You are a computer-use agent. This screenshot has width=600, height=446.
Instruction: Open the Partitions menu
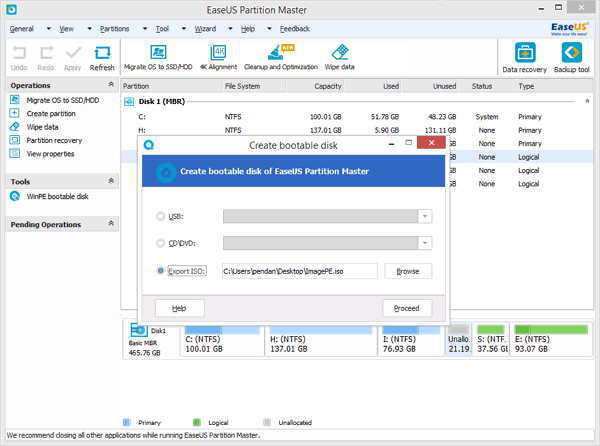[x=114, y=29]
